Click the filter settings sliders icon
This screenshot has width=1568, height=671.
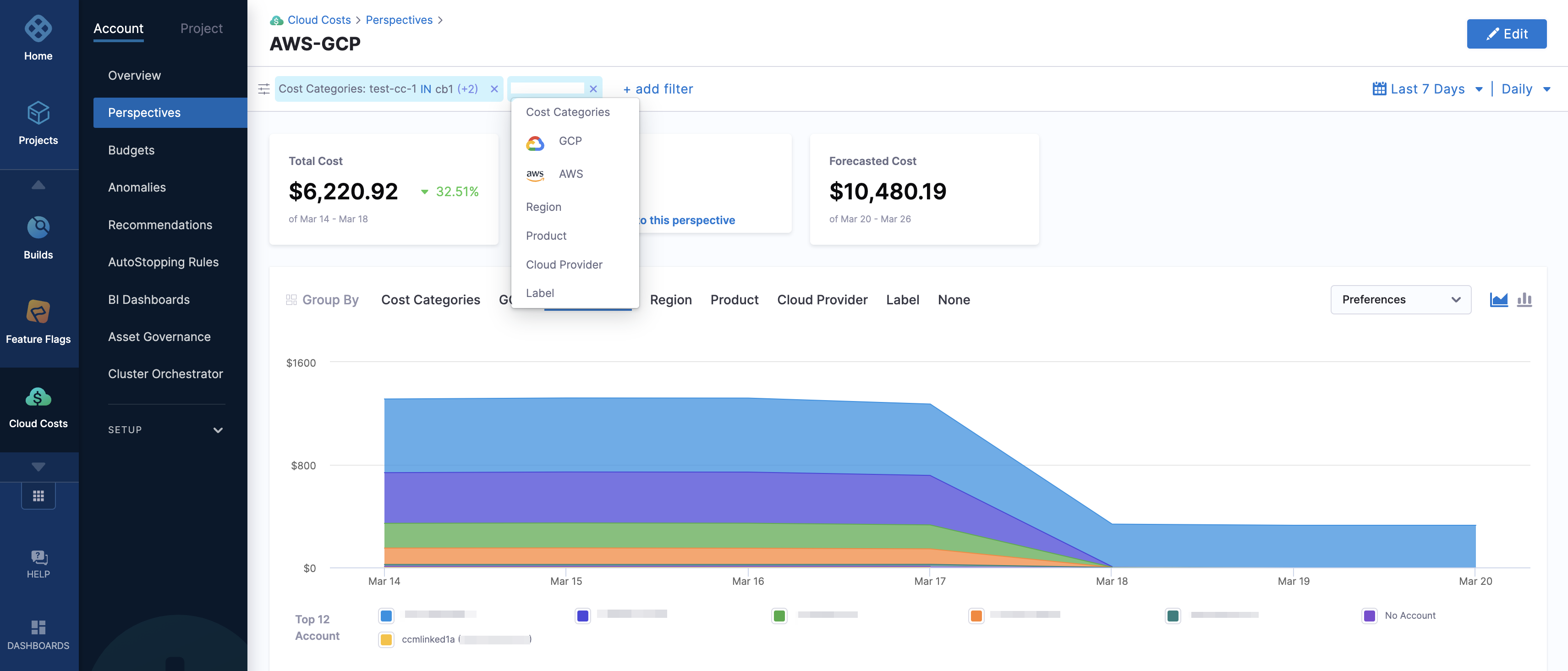263,89
